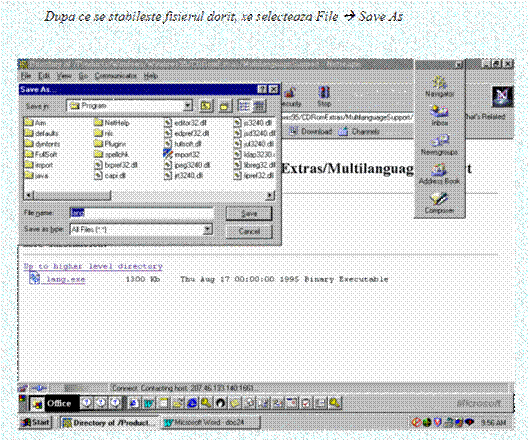This screenshot has height=440, width=528.
Task: Select the bpref32.dll file
Action: coord(116,165)
